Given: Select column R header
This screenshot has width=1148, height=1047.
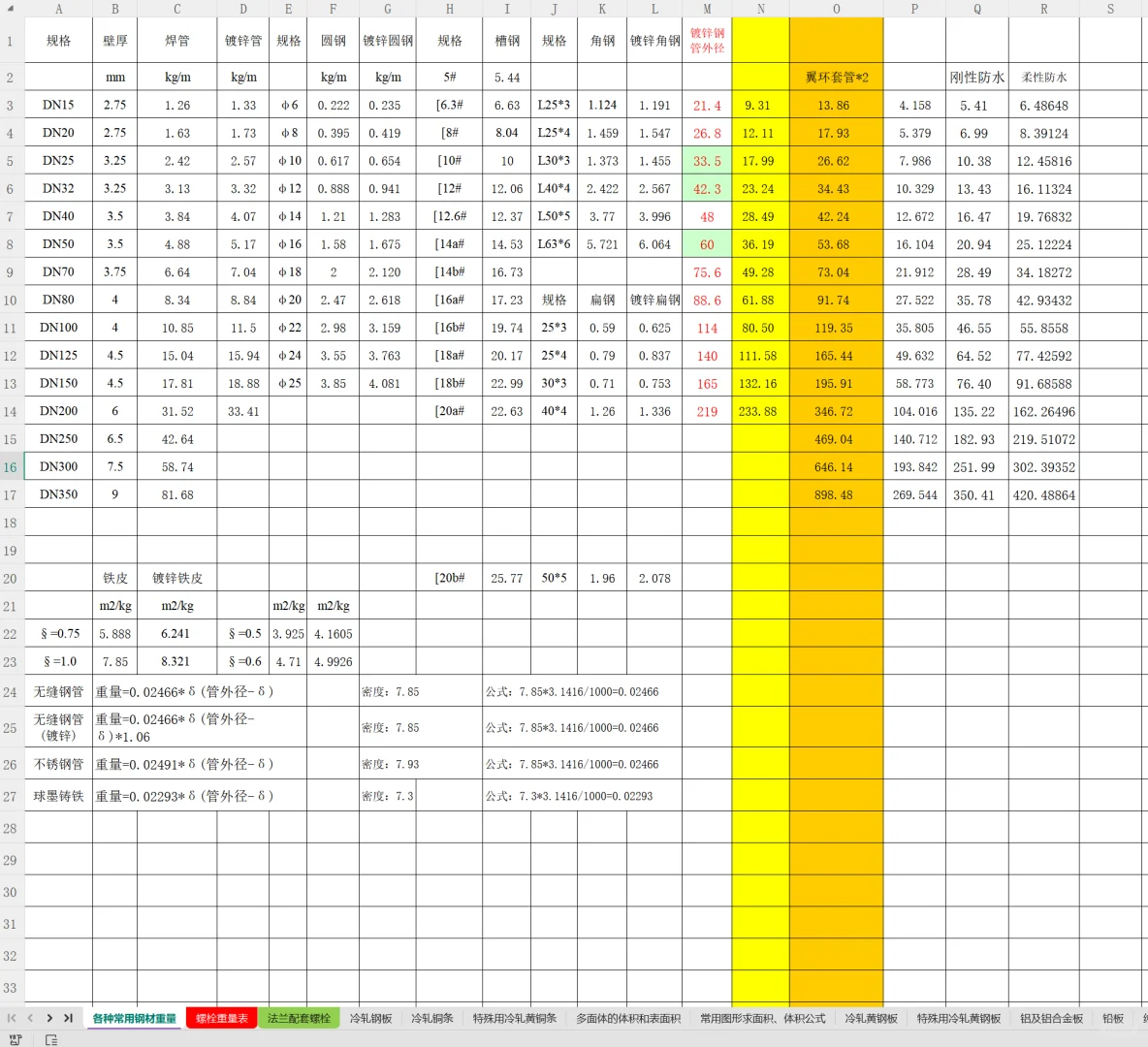Looking at the screenshot, I should tap(1044, 9).
